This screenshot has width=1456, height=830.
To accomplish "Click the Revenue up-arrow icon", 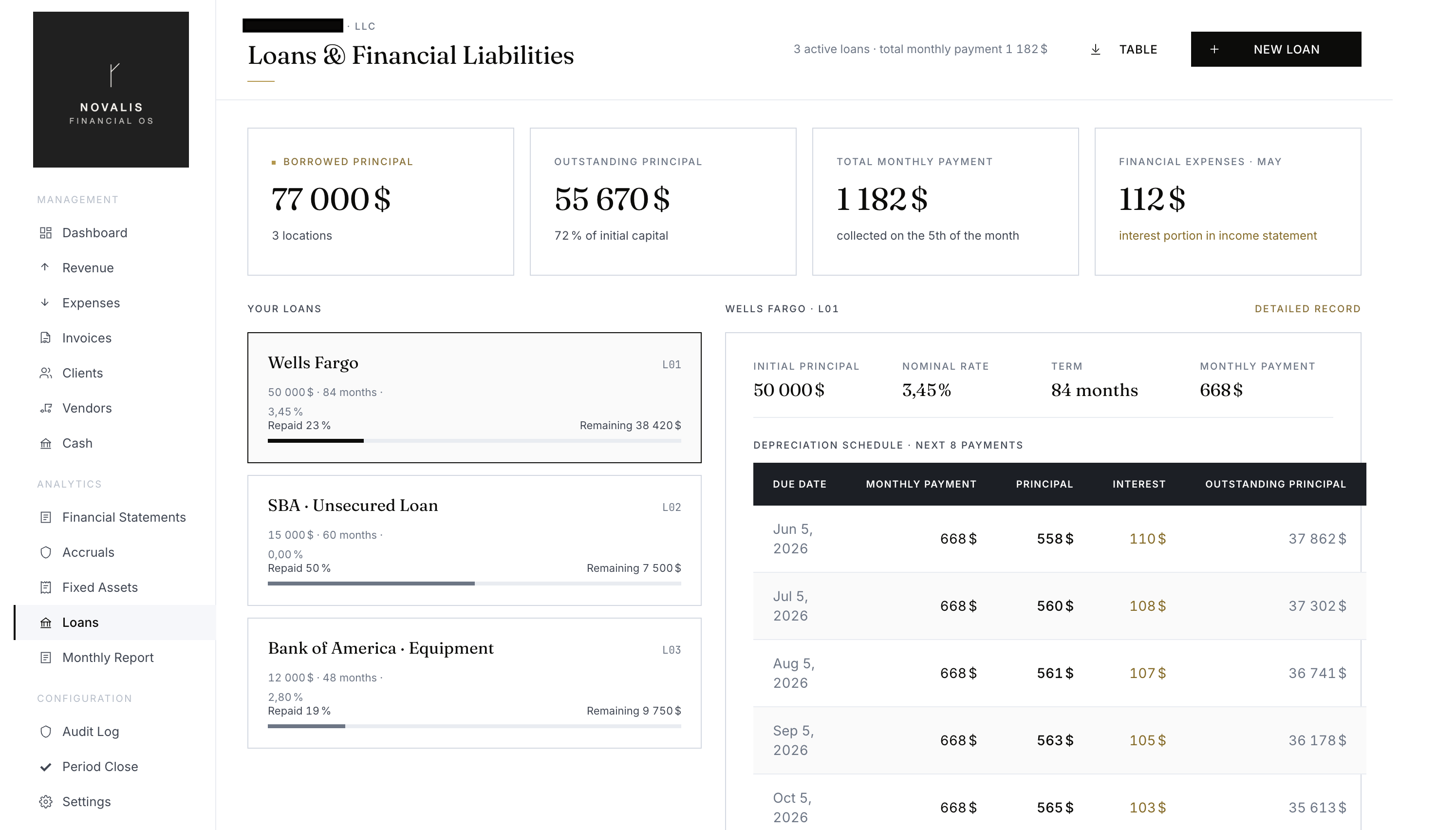I will click(46, 267).
